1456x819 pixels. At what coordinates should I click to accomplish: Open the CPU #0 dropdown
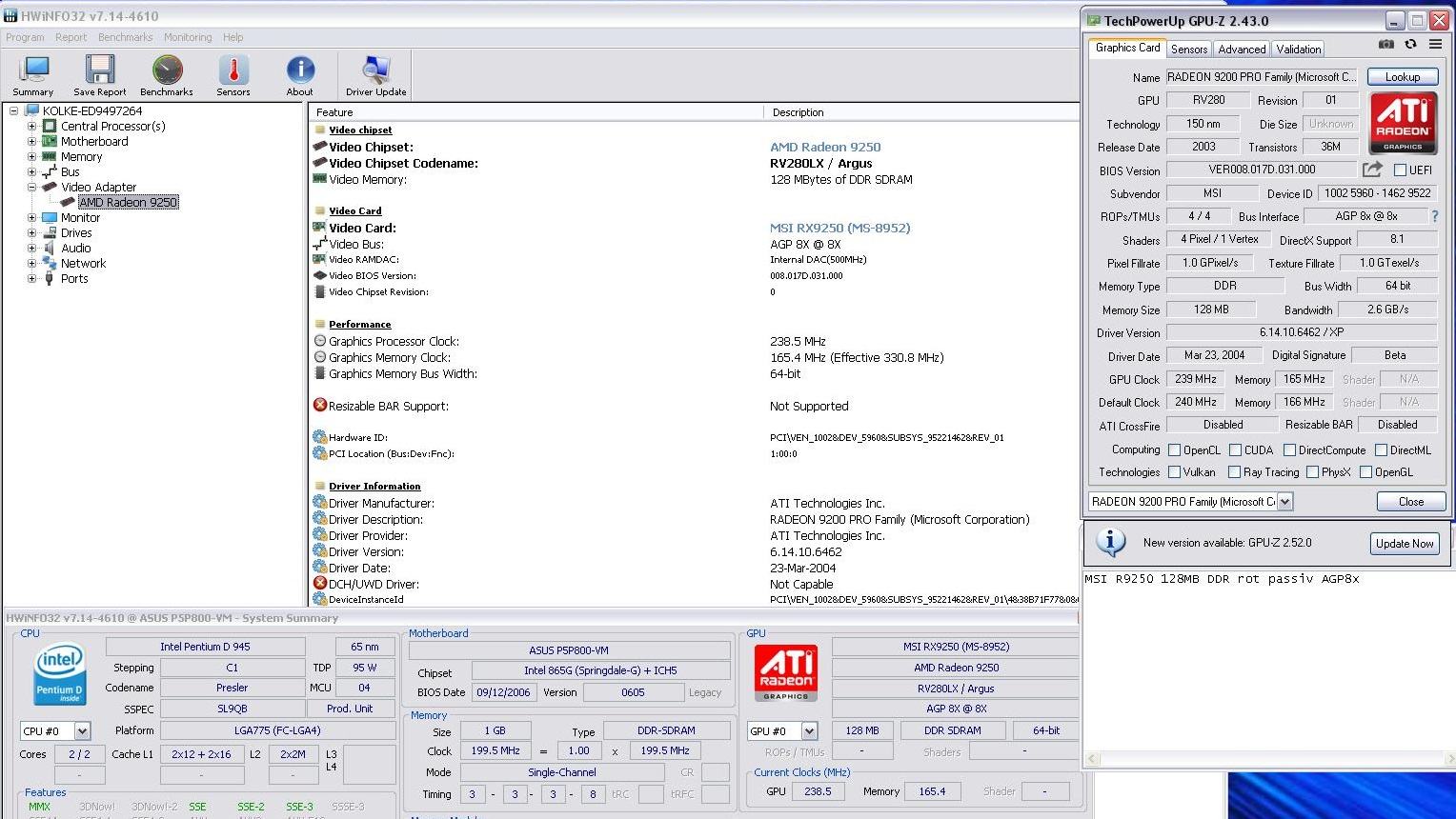(82, 731)
